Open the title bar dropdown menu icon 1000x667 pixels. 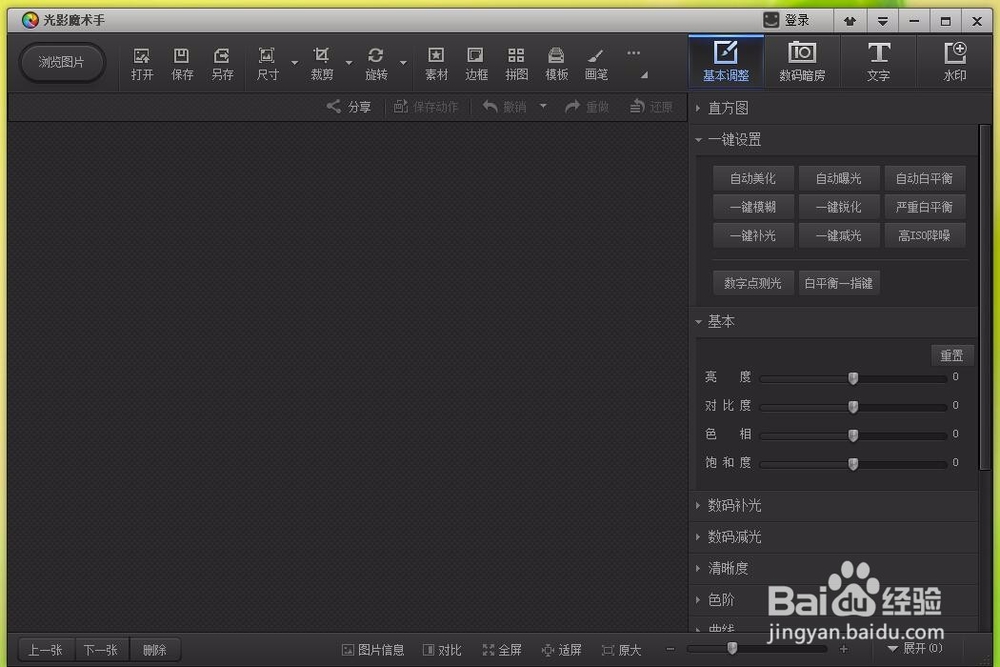click(883, 21)
